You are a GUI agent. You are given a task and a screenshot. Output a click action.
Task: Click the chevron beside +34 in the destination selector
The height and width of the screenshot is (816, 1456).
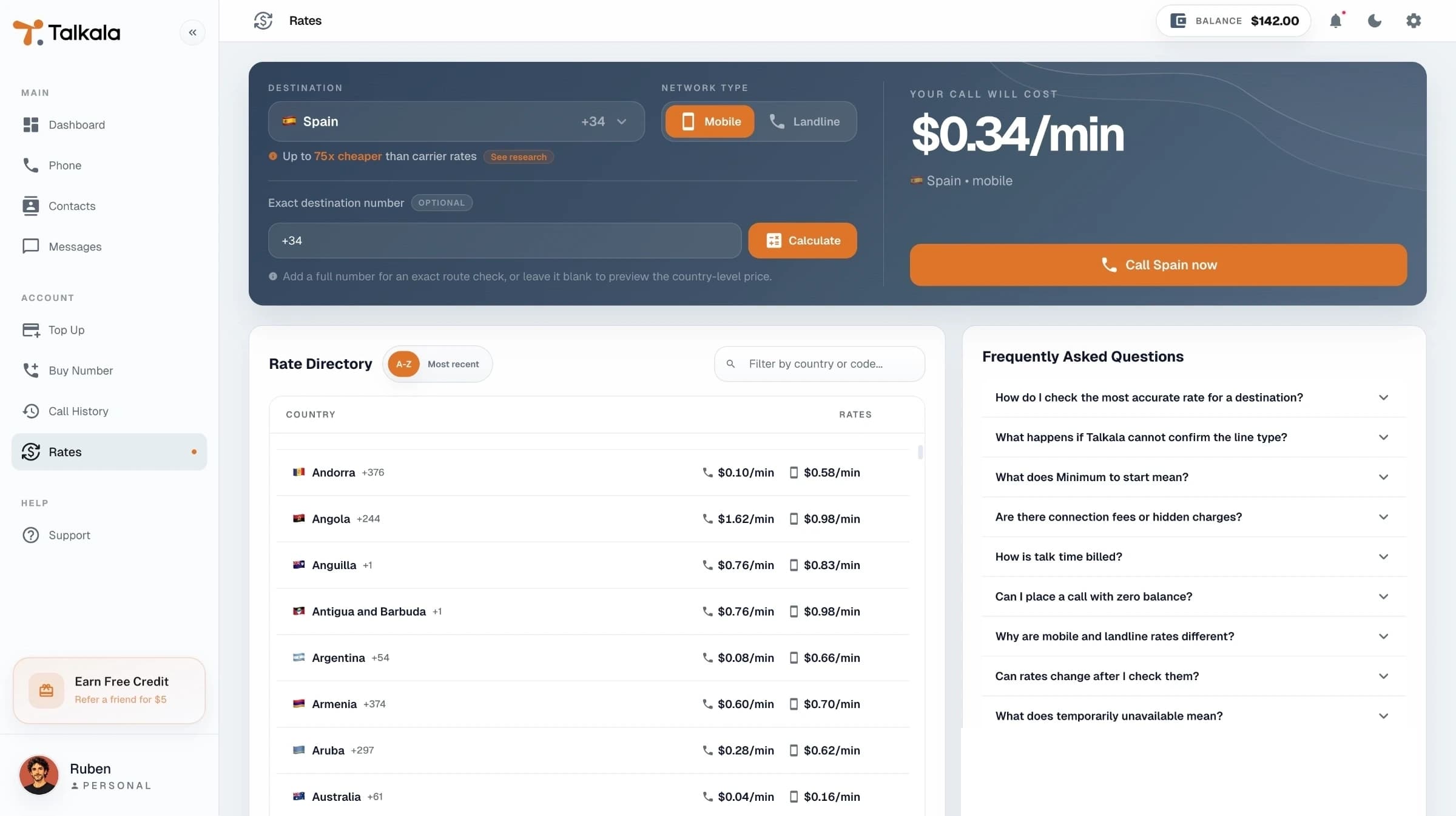click(622, 121)
